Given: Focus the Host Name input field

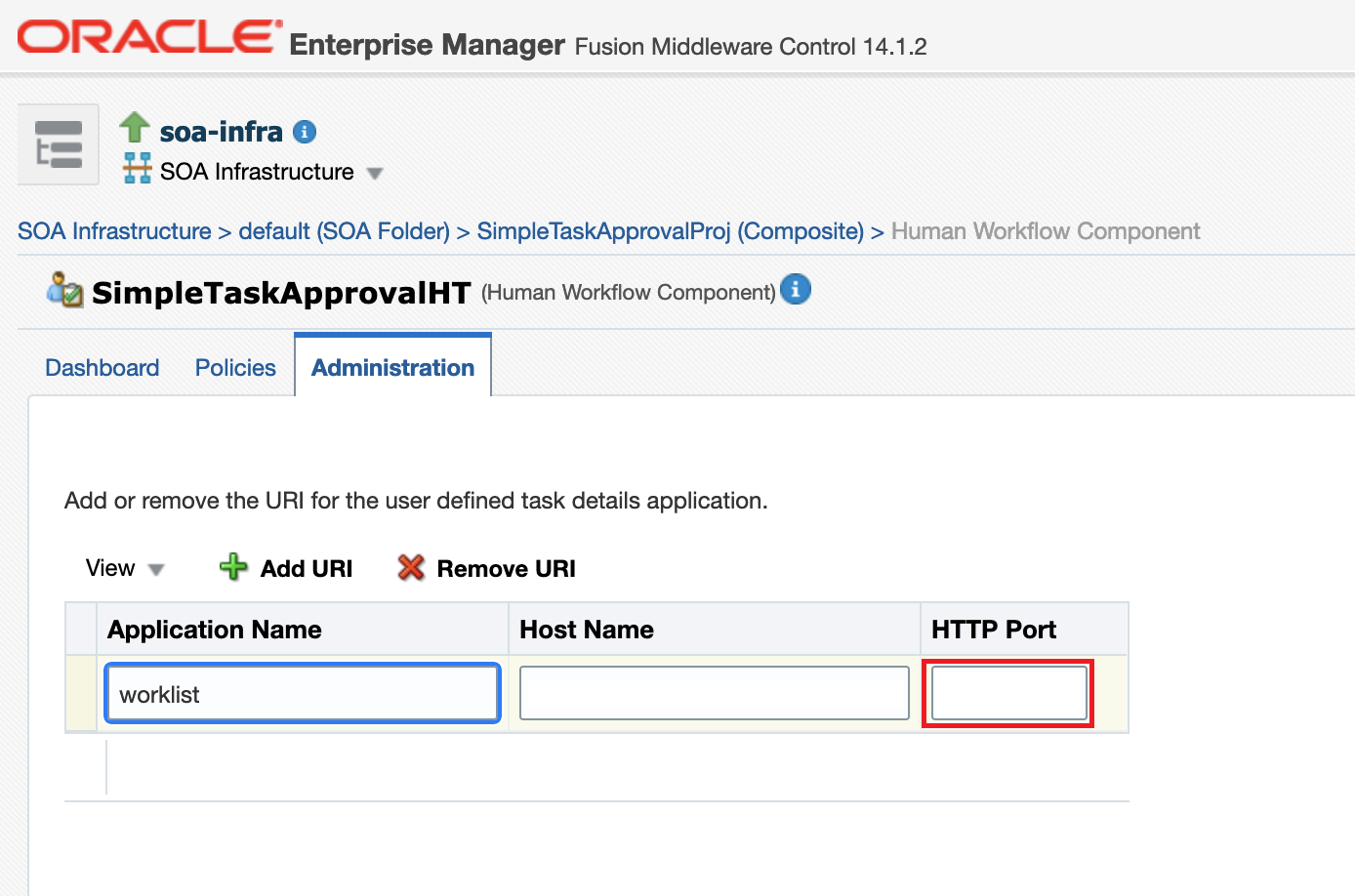Looking at the screenshot, I should pos(715,693).
